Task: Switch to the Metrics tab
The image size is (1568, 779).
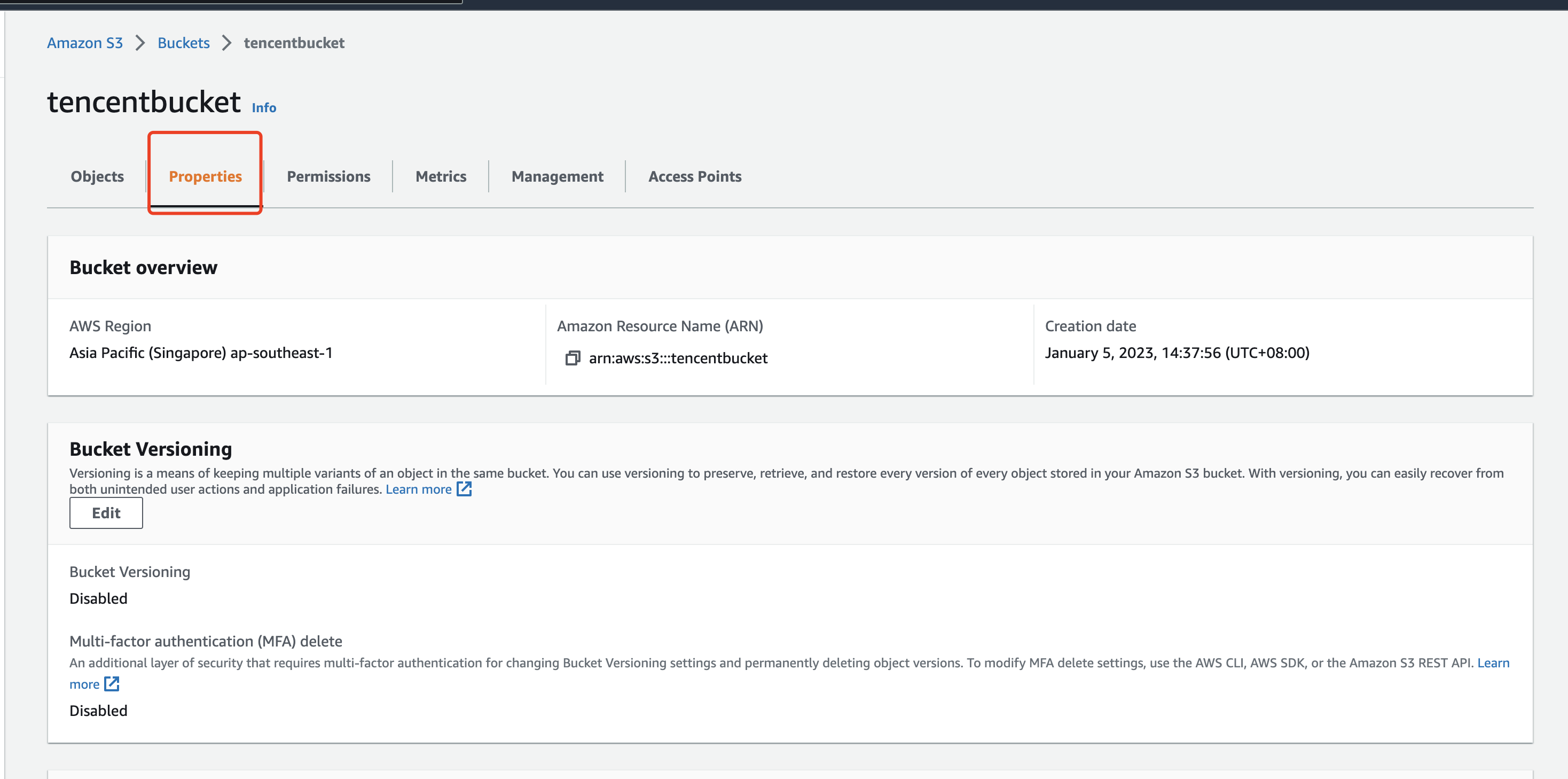Action: click(x=441, y=177)
